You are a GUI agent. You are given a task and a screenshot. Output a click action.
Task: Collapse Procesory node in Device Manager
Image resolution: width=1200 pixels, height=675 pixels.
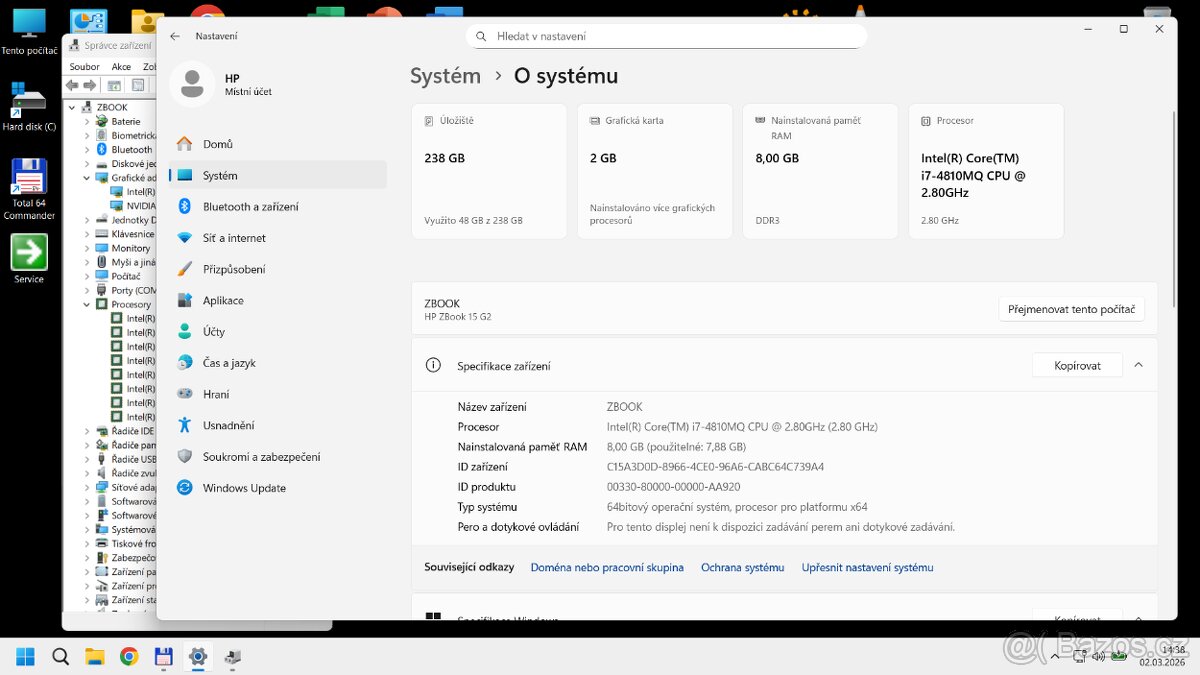tap(87, 304)
